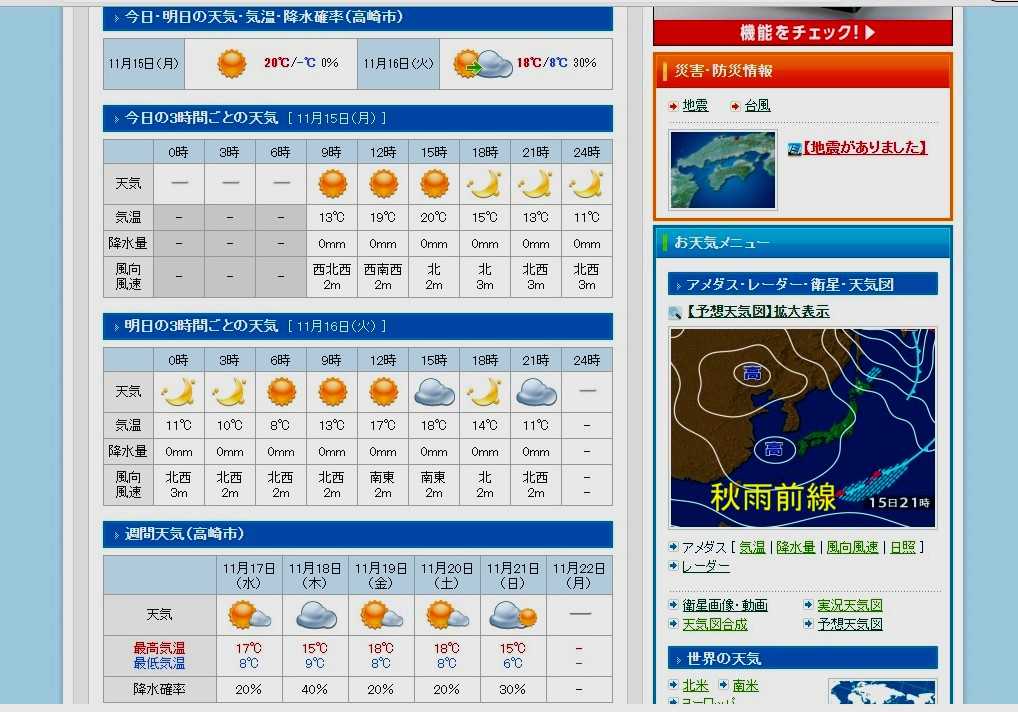The height and width of the screenshot is (712, 1018).
Task: Open the 地震がありました earthquake alert link
Action: point(865,147)
